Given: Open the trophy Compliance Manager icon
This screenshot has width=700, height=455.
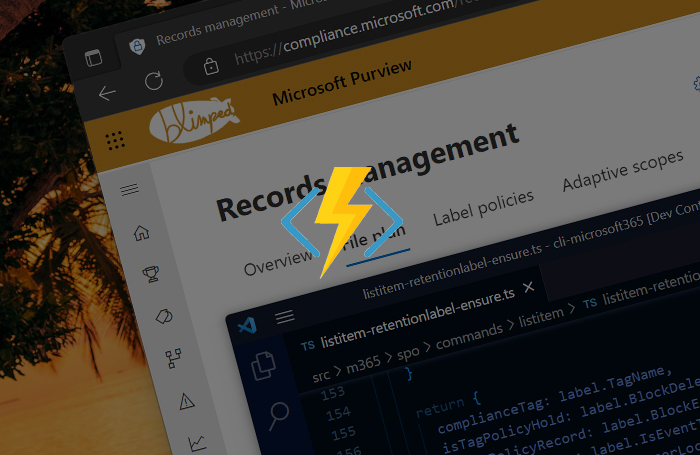Looking at the screenshot, I should 151,274.
